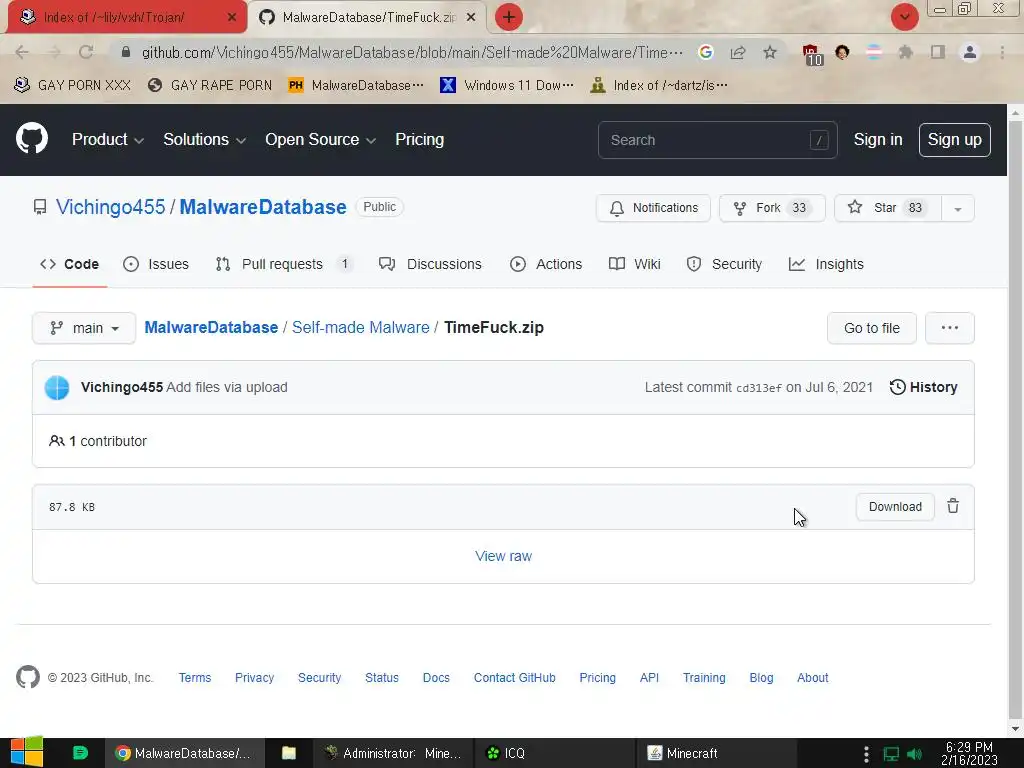The width and height of the screenshot is (1024, 768).
Task: Bookmark page with star icon in address bar
Action: (770, 52)
